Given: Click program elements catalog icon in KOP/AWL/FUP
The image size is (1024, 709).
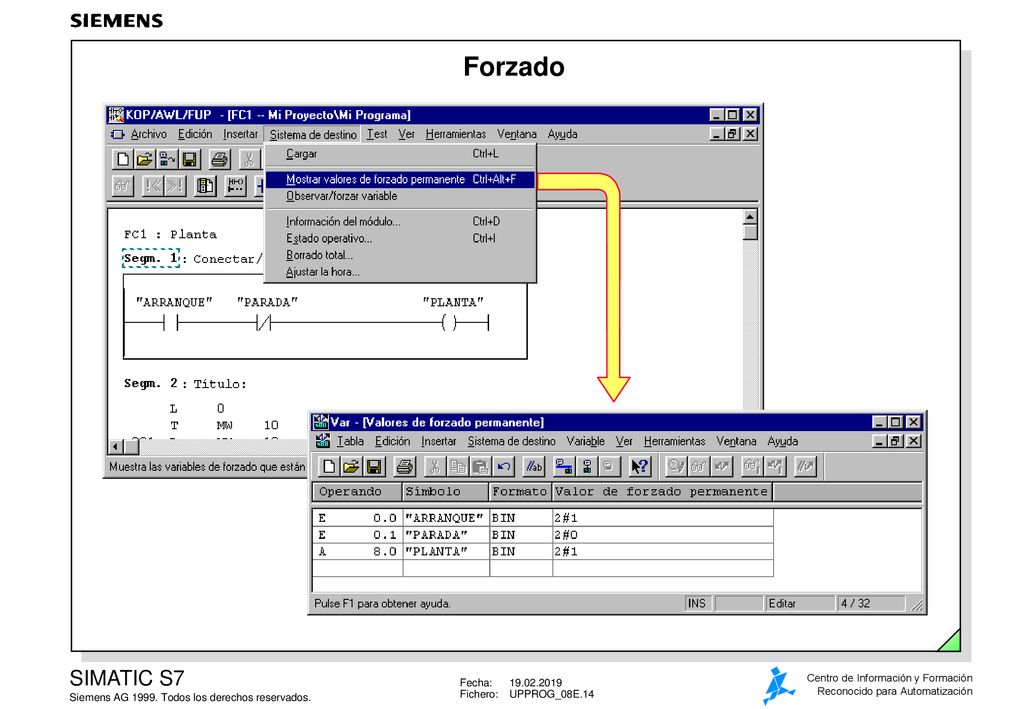Looking at the screenshot, I should pyautogui.click(x=205, y=186).
